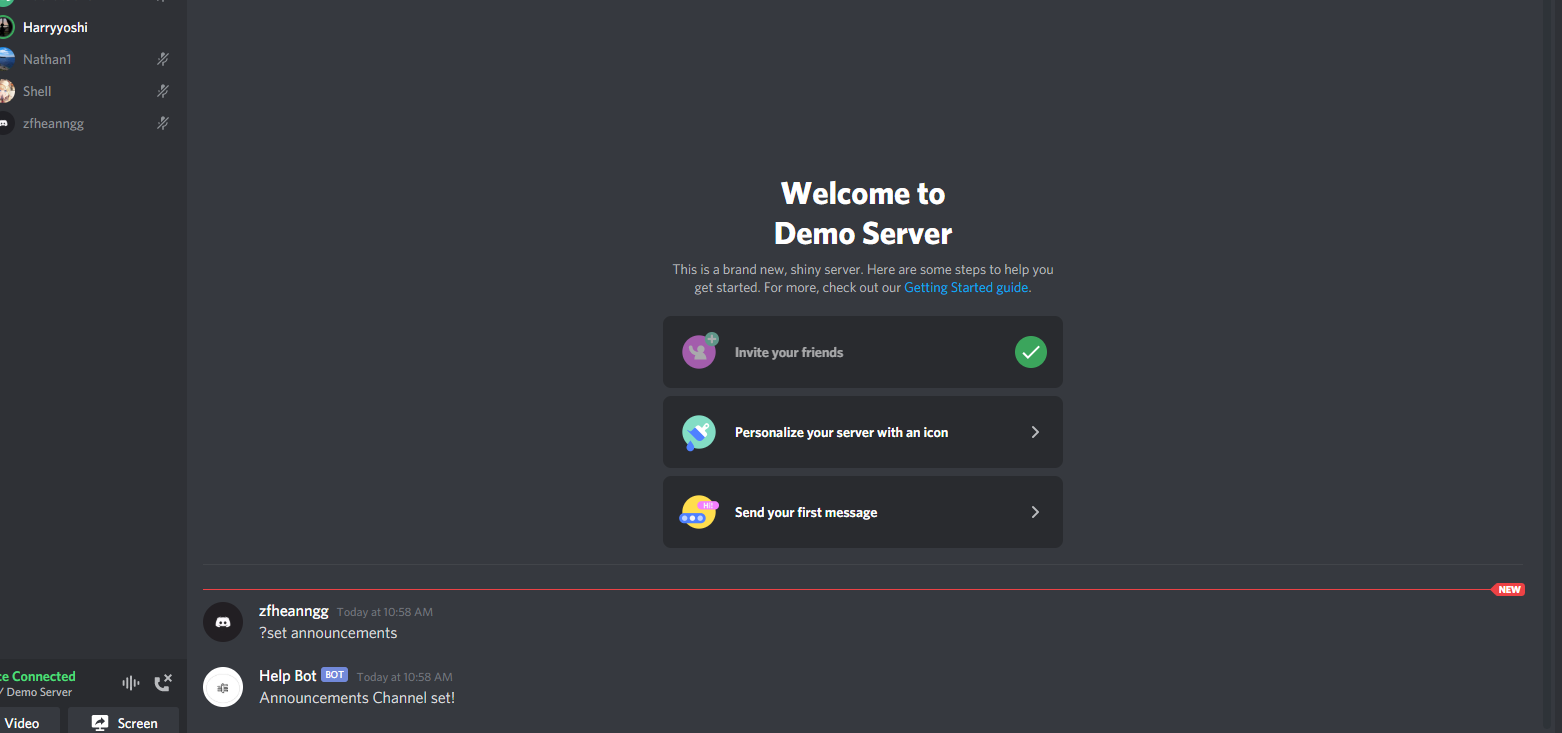
Task: Start Screen share from voice panel
Action: coord(124,722)
